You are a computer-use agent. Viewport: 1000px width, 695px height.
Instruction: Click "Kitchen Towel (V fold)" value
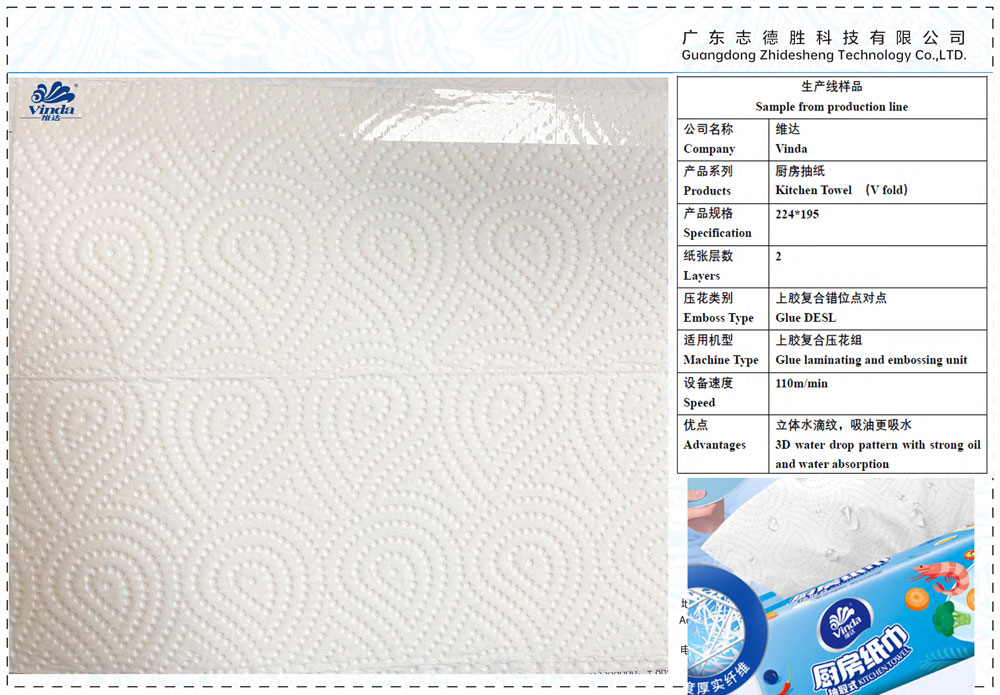pyautogui.click(x=841, y=190)
